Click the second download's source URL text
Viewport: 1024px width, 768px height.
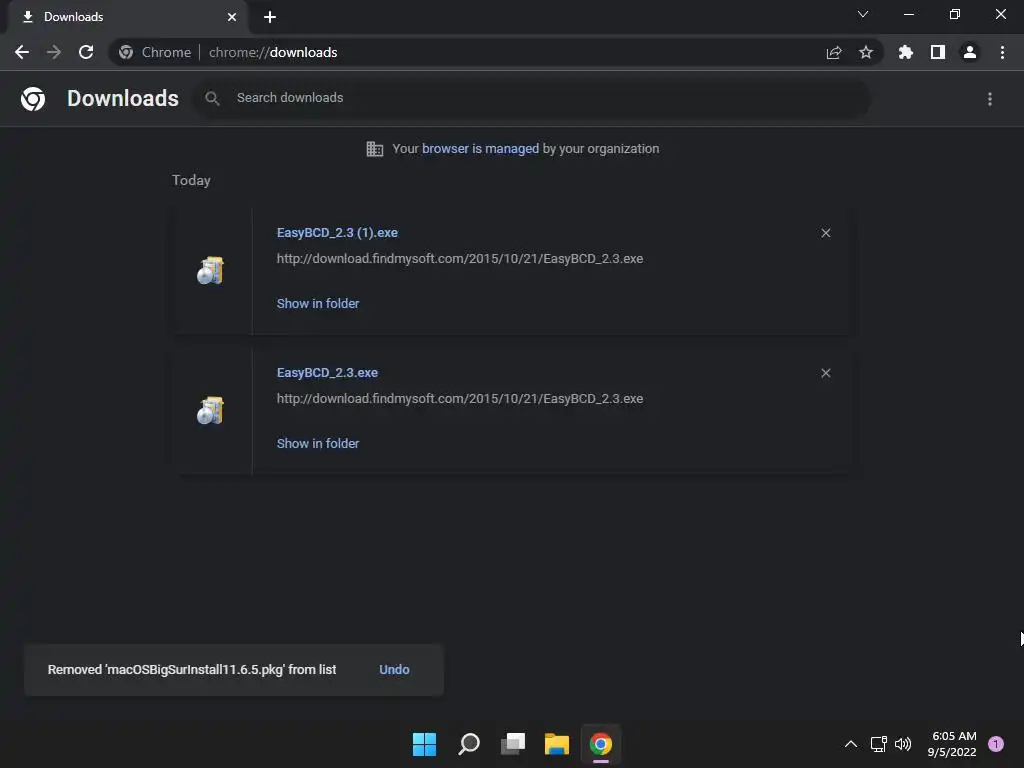[x=460, y=398]
